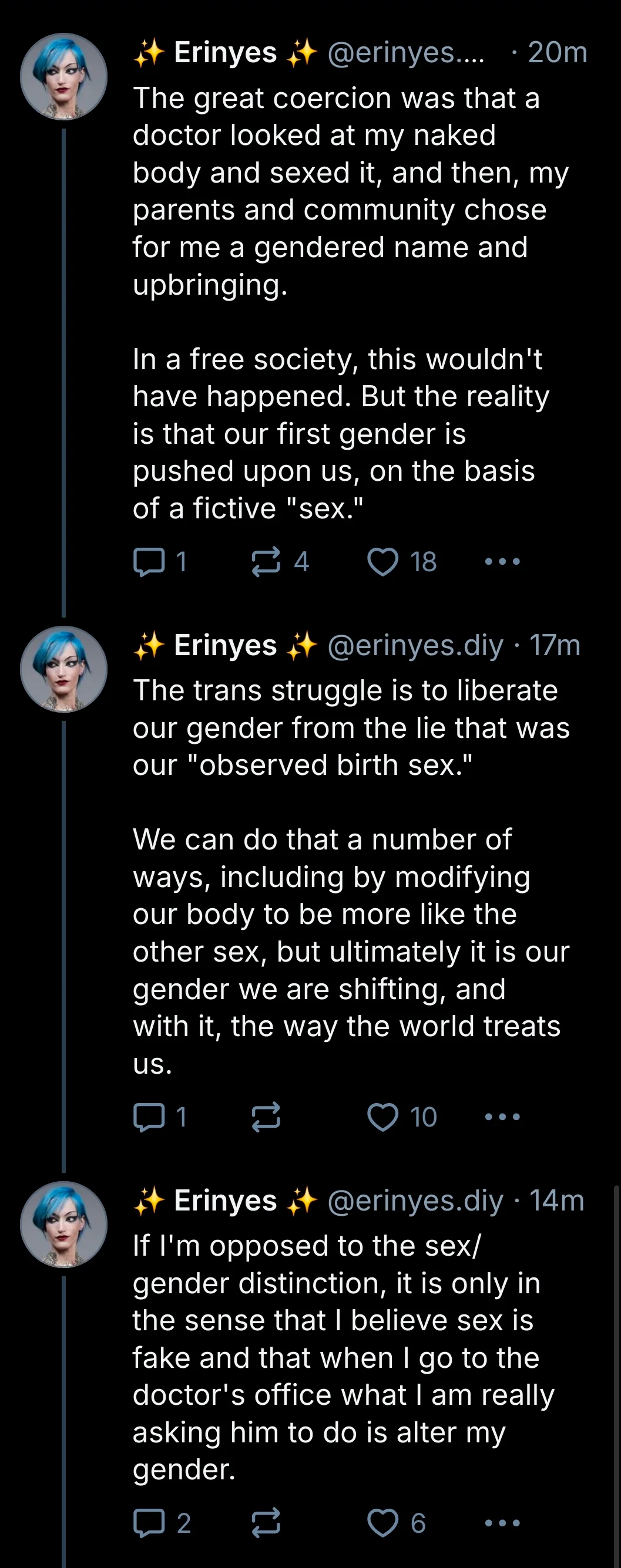Reply to the 14m sex/gender distinction post

point(149,1523)
